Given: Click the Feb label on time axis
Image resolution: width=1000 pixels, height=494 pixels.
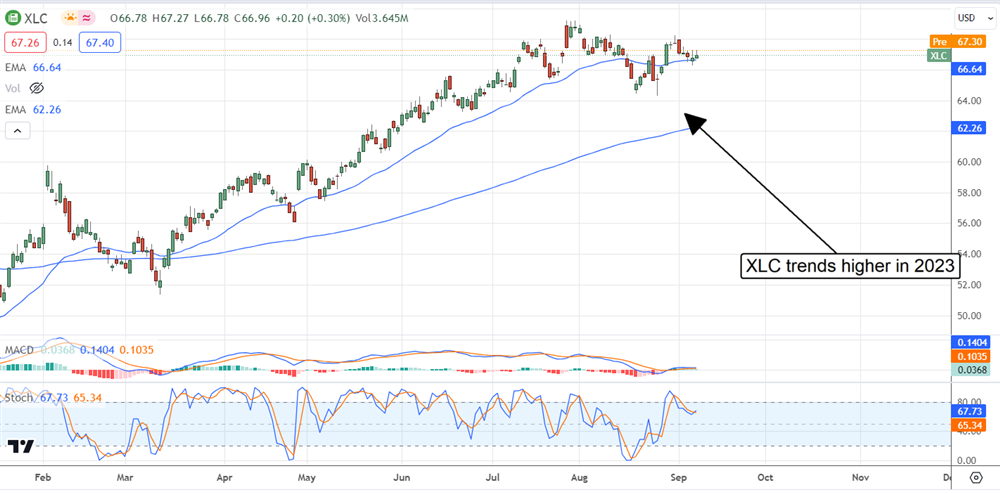Looking at the screenshot, I should click(x=43, y=476).
